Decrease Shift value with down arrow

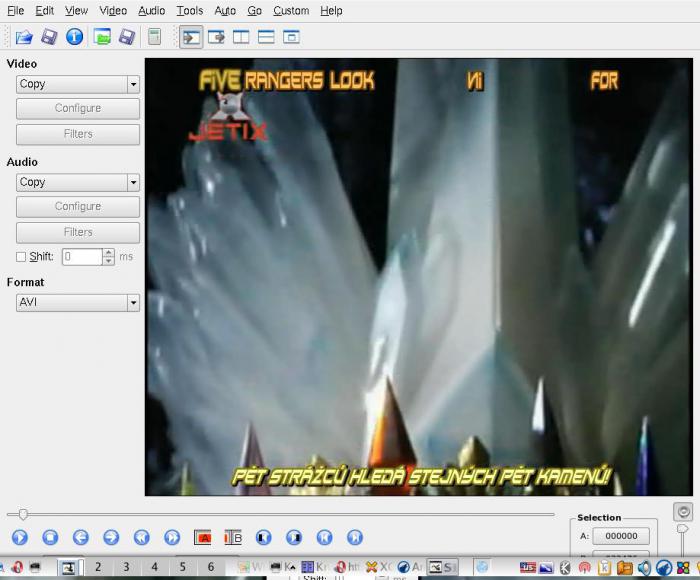(x=108, y=261)
